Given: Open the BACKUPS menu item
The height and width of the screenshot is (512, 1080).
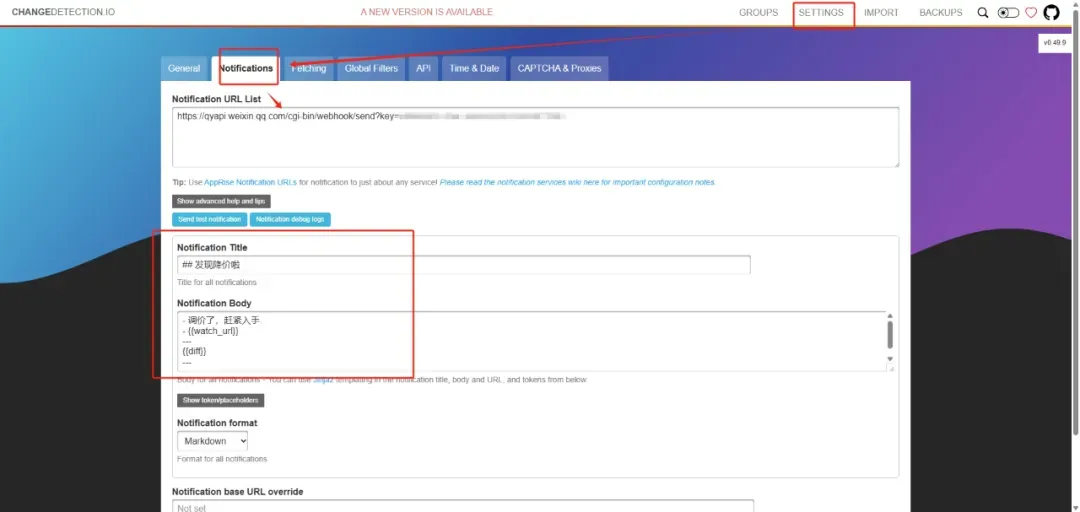Looking at the screenshot, I should click(940, 13).
